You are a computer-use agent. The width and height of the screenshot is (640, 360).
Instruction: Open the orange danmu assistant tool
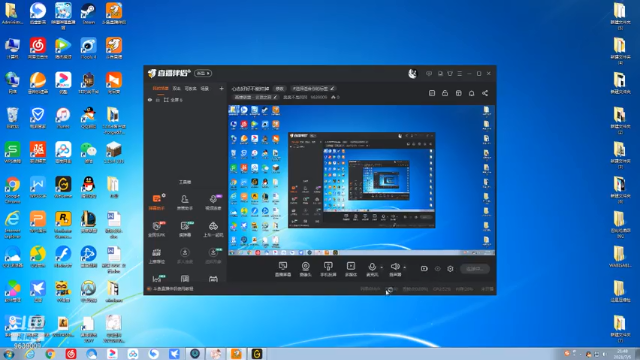[x=157, y=202]
